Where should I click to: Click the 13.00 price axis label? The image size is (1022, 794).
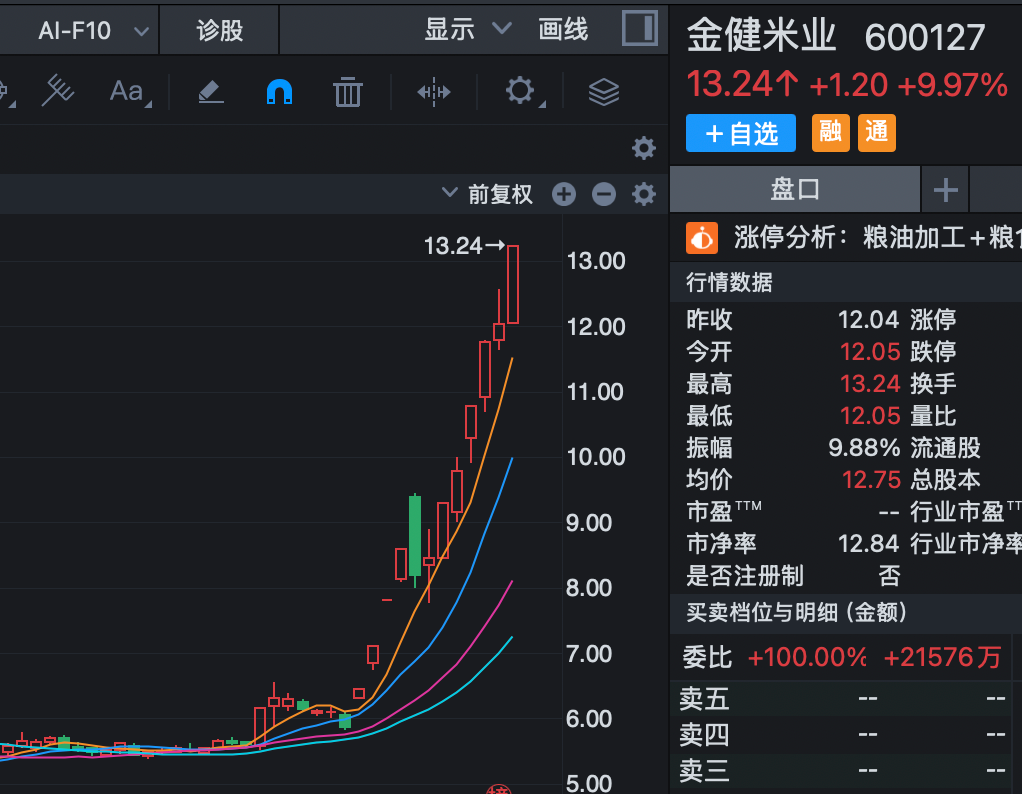tap(596, 261)
